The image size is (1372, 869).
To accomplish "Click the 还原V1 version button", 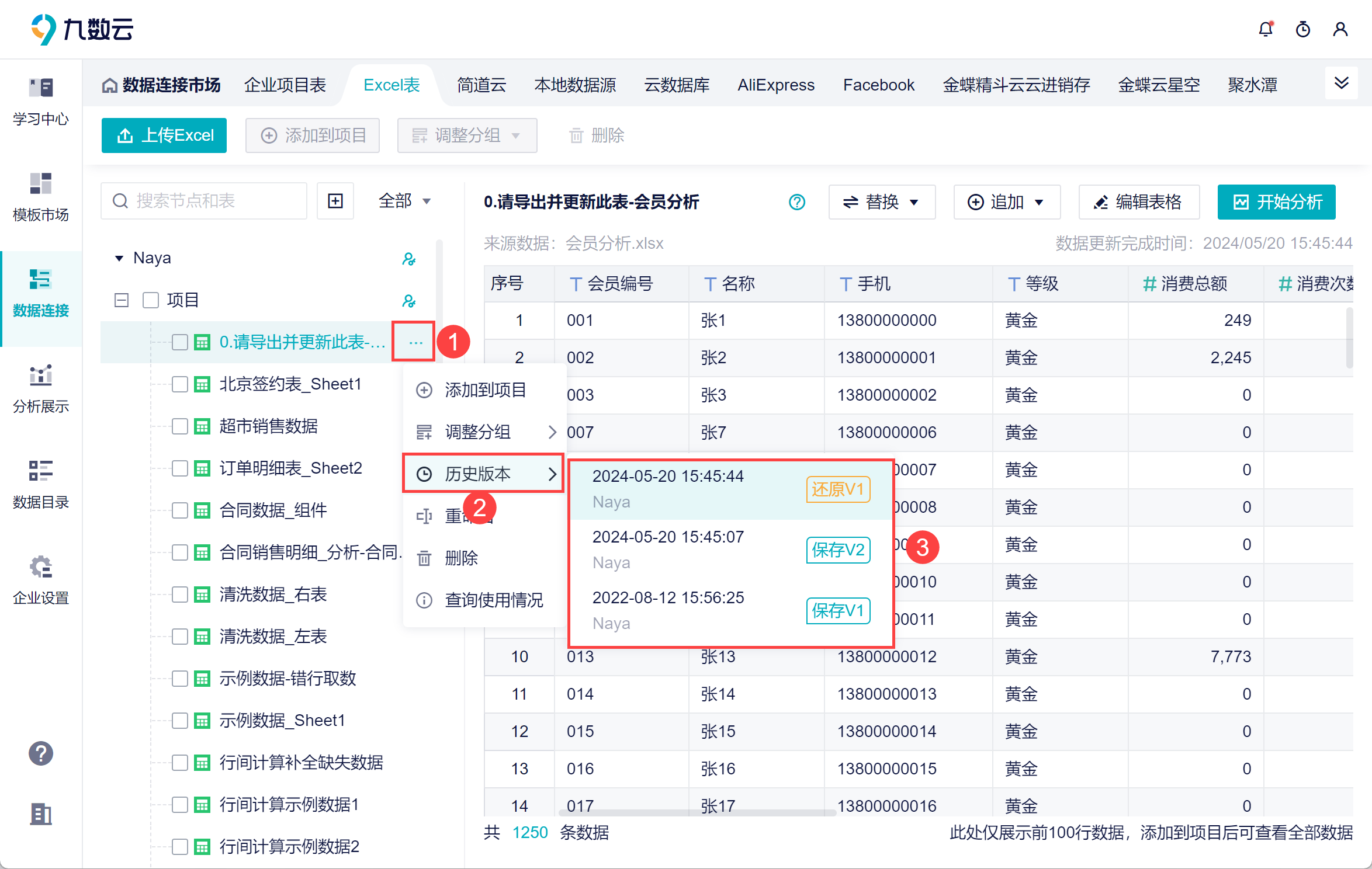I will point(837,489).
